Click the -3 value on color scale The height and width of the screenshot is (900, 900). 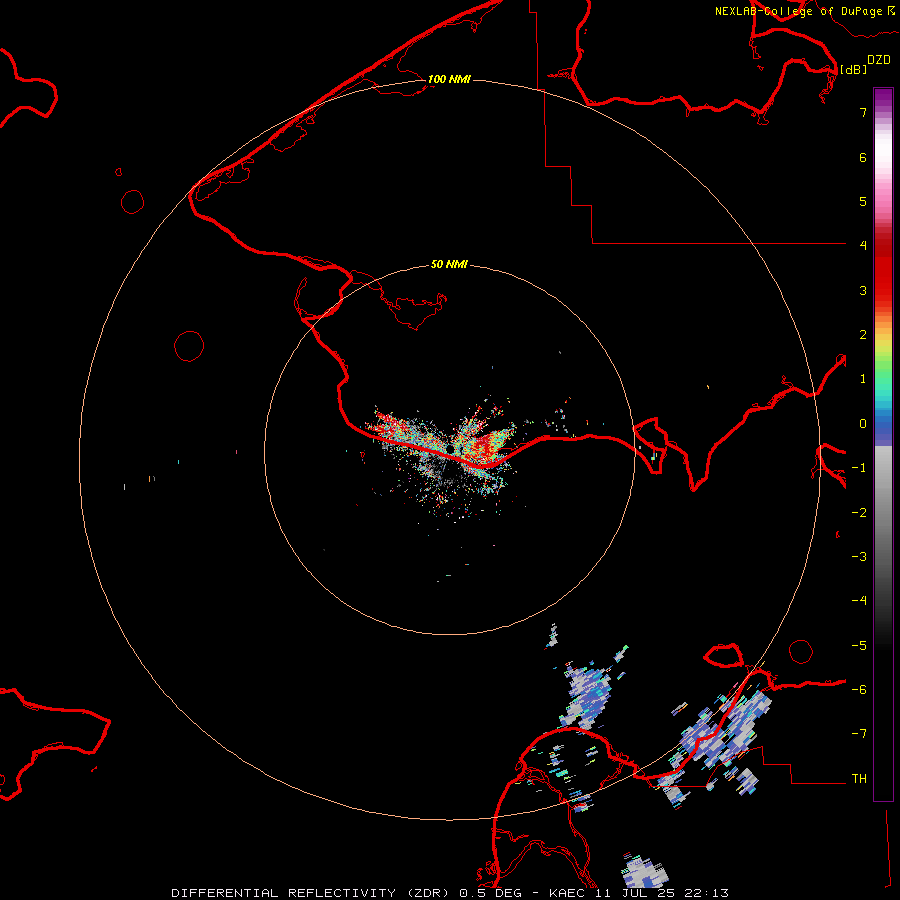coord(859,557)
